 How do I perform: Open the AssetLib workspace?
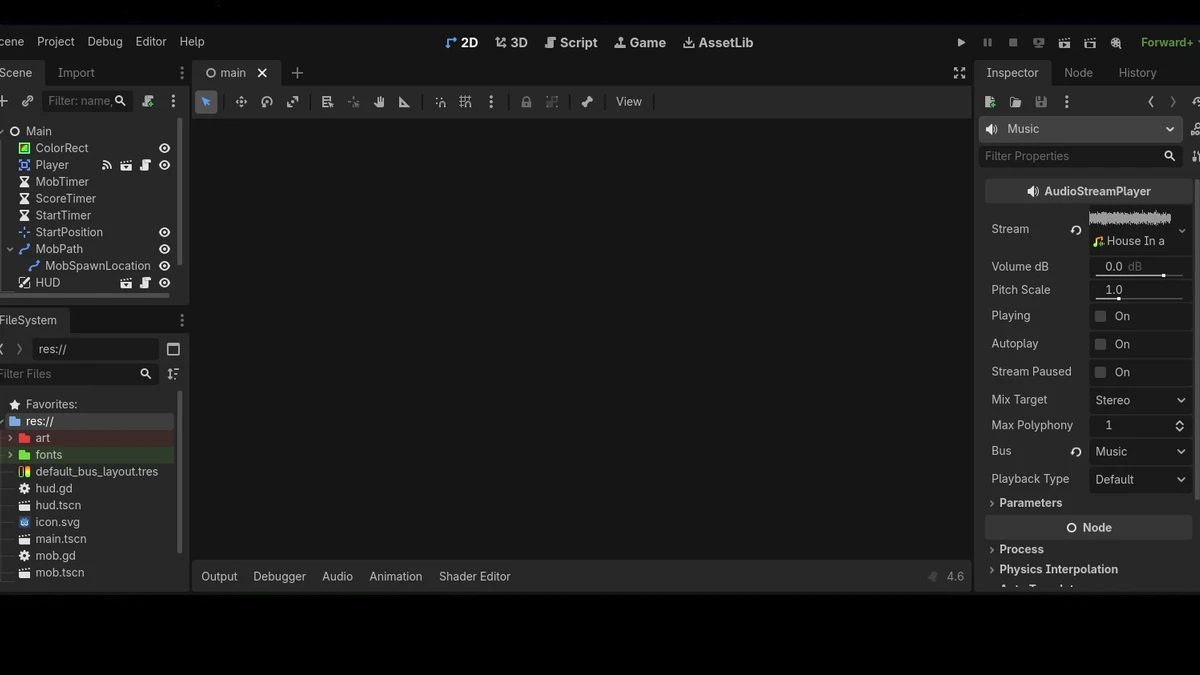[x=718, y=42]
